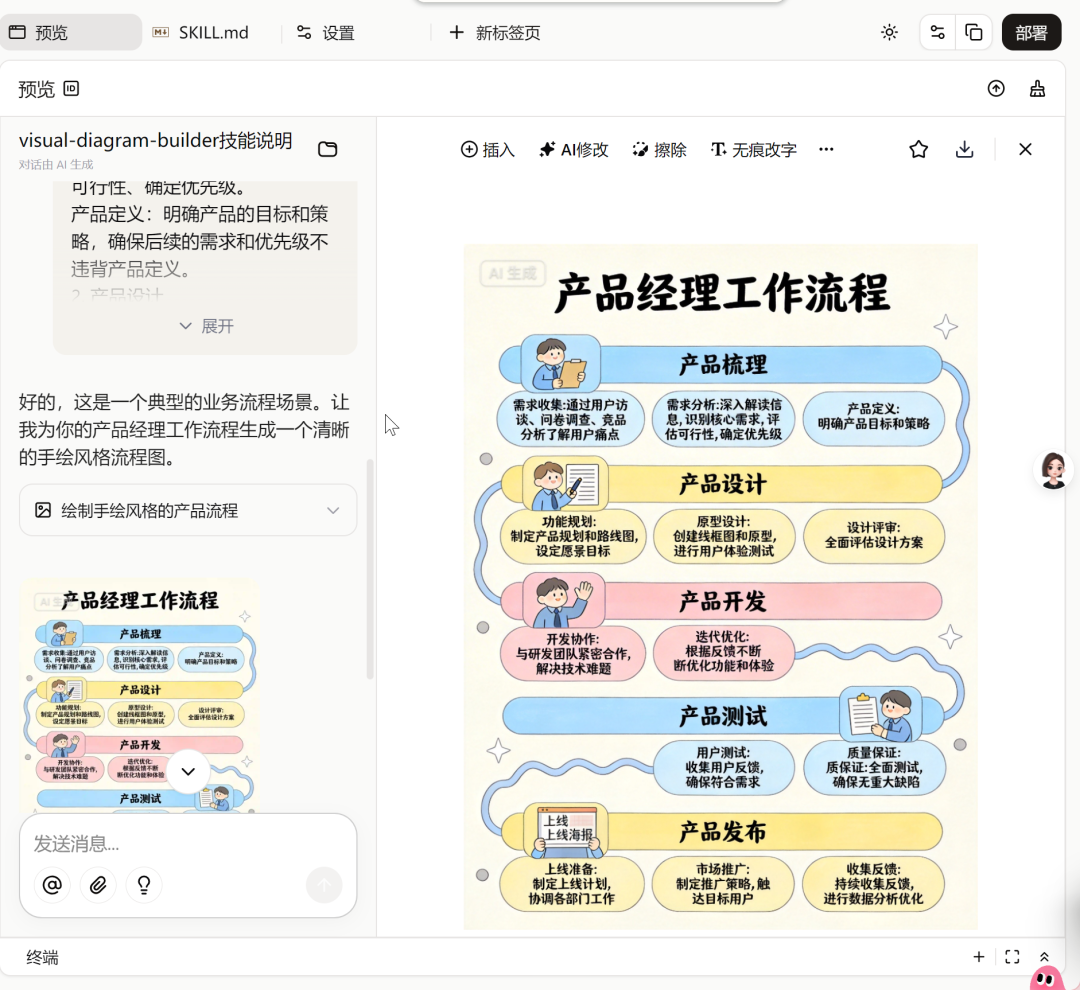
Task: Click the pink mascot icon at bottom right
Action: (1047, 978)
